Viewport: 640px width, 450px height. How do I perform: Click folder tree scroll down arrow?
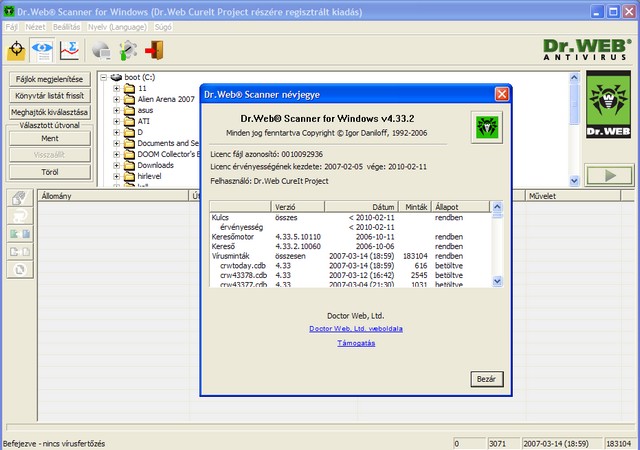click(x=574, y=180)
